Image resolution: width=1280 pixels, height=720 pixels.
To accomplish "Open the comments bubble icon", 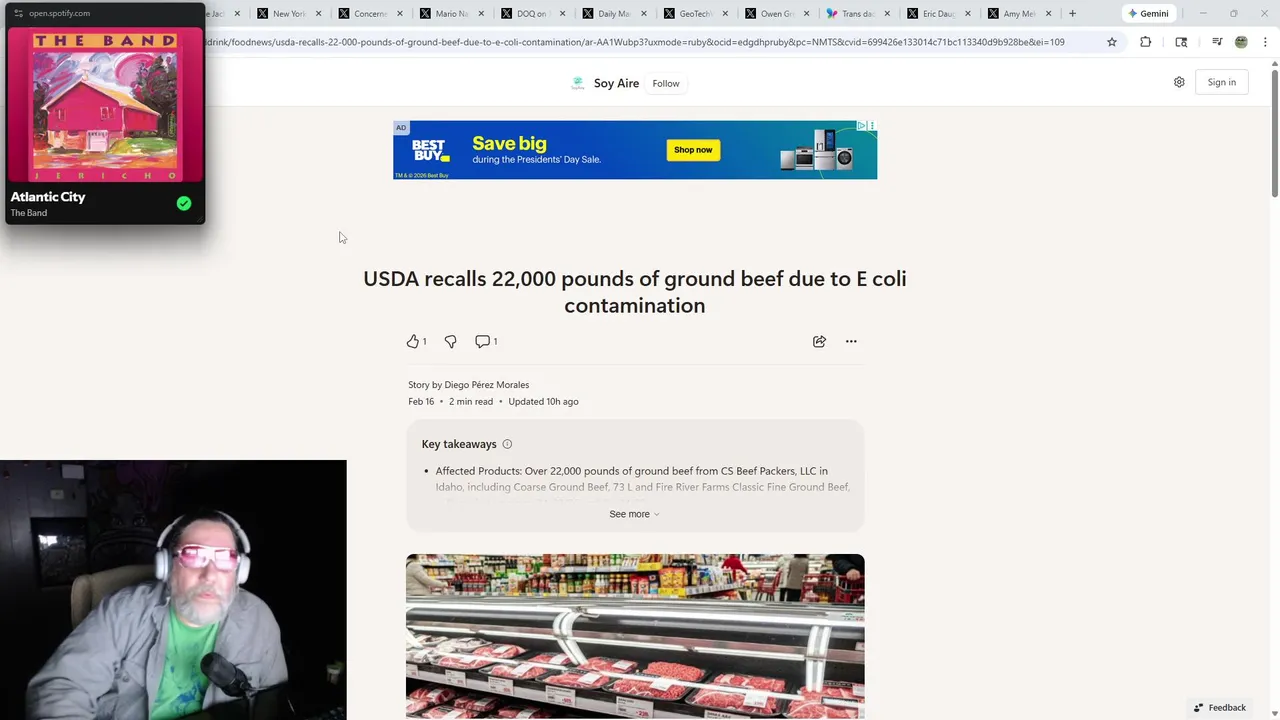I will [482, 341].
